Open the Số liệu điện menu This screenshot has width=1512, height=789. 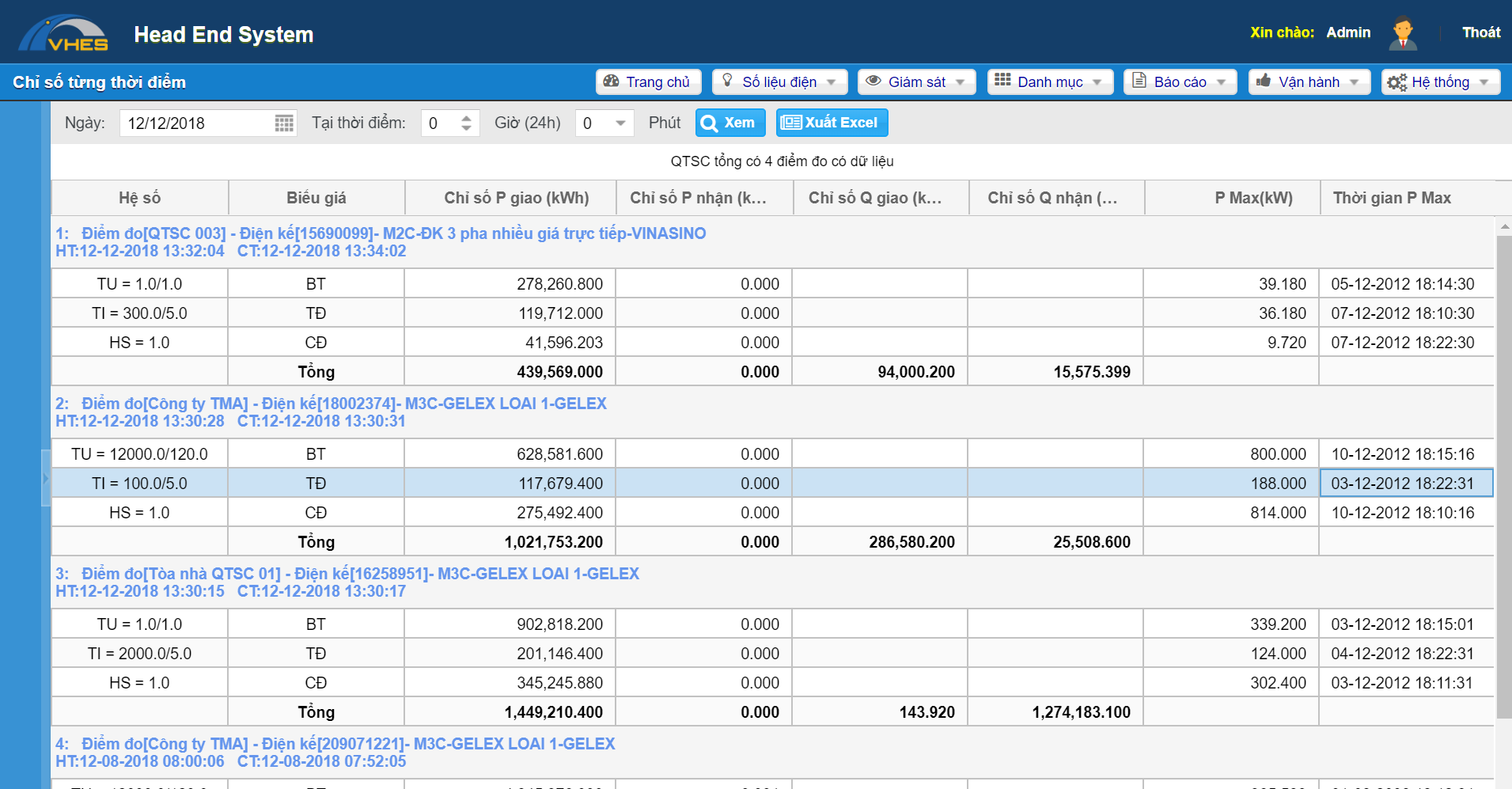(780, 82)
